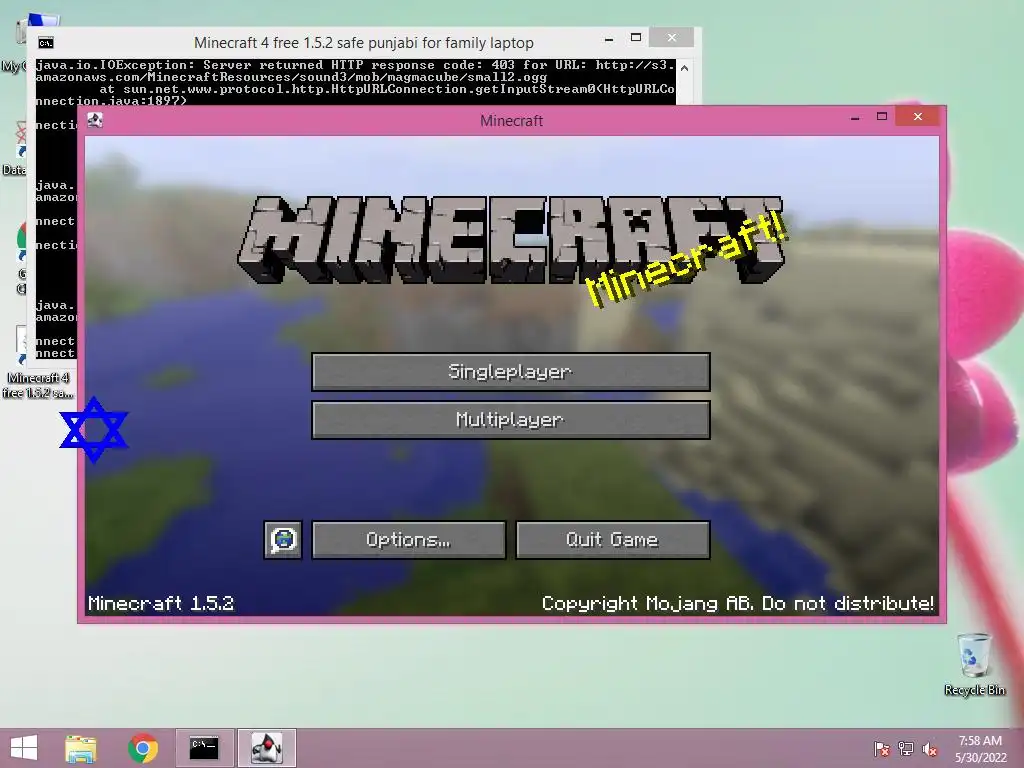The image size is (1024, 768).
Task: Click the yellow 'Minecraft!' splash text
Action: point(687,261)
